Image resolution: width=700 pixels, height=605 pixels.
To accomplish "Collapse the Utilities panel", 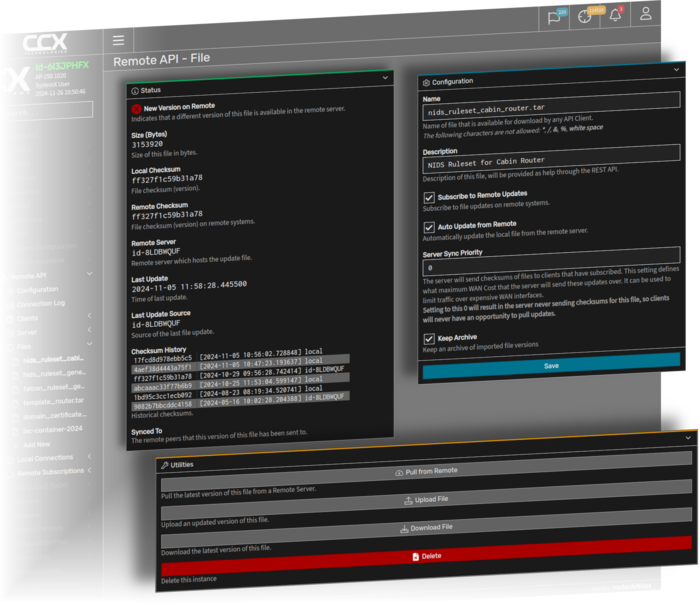I will 688,438.
